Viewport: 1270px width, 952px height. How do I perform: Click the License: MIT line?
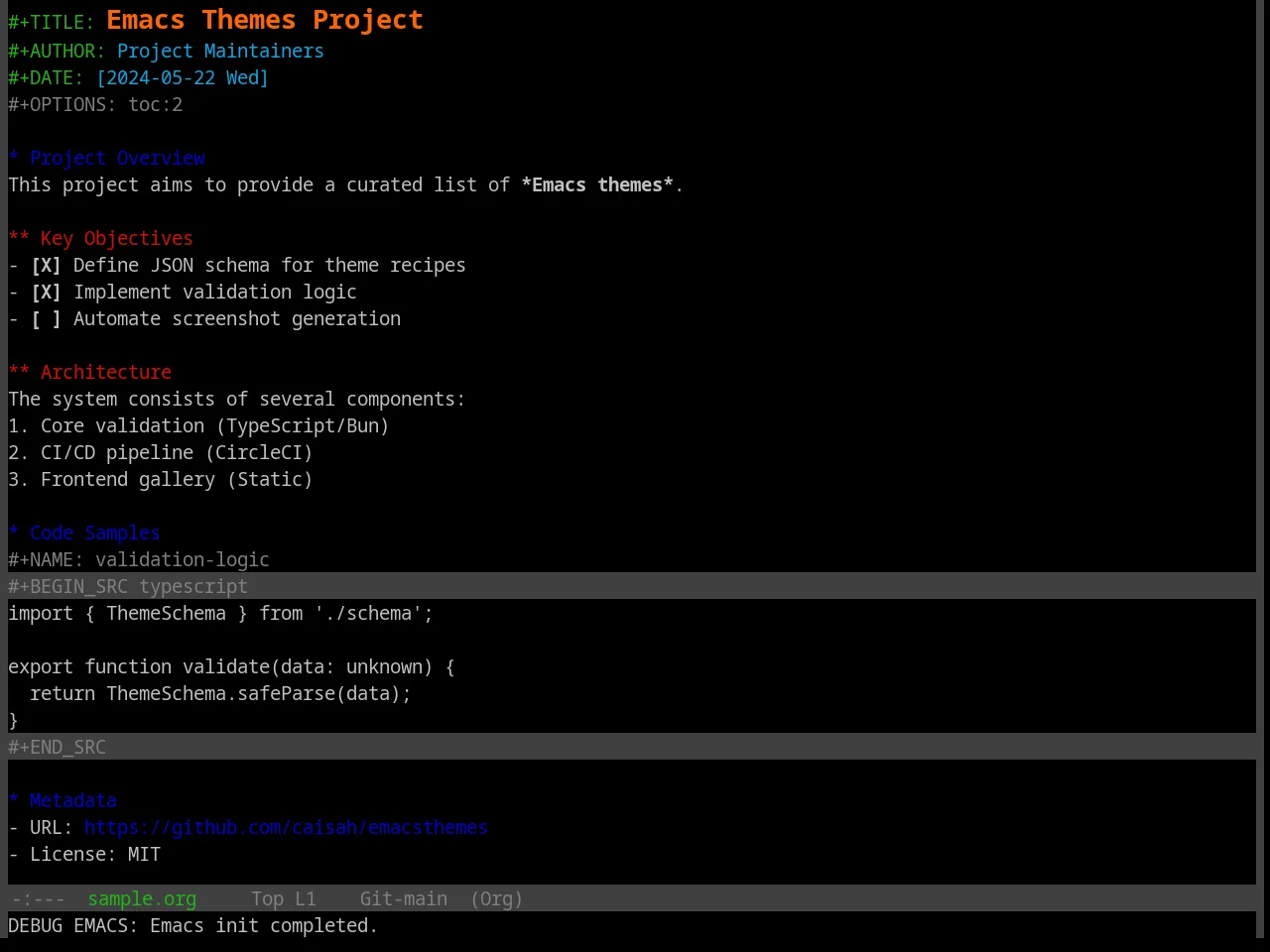click(x=84, y=855)
